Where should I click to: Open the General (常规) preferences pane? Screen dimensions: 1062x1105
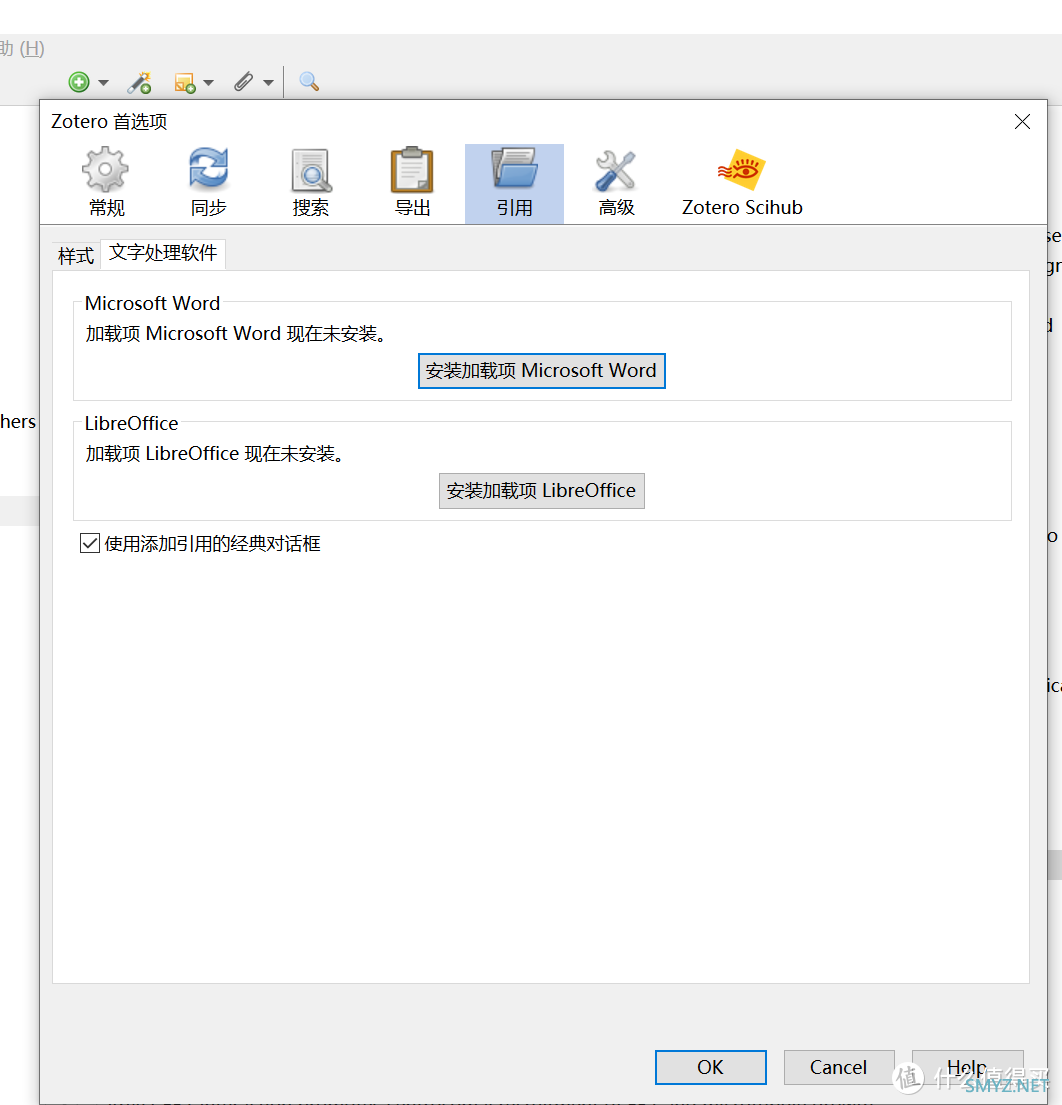click(x=106, y=183)
